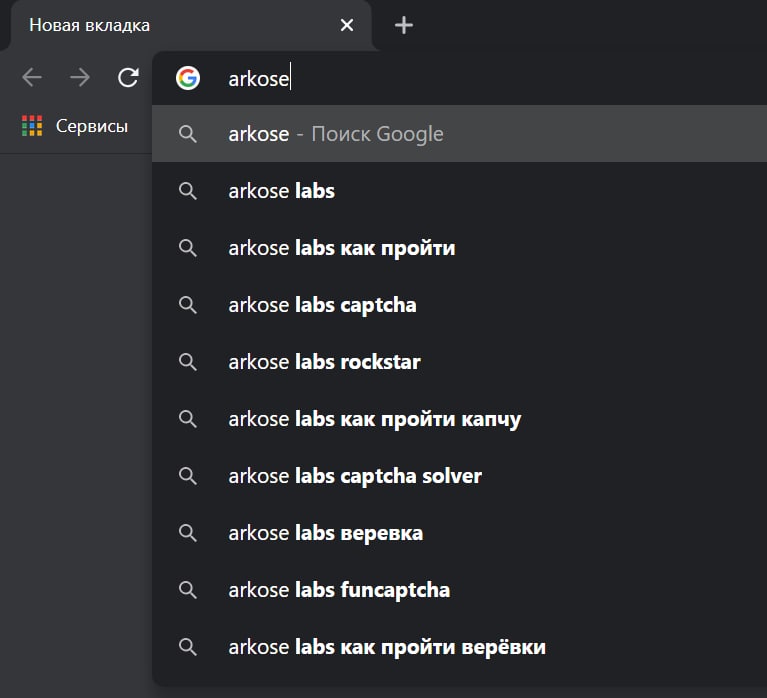The image size is (767, 698).
Task: Pick 'arkose labs как пройти' suggestion
Action: click(459, 248)
